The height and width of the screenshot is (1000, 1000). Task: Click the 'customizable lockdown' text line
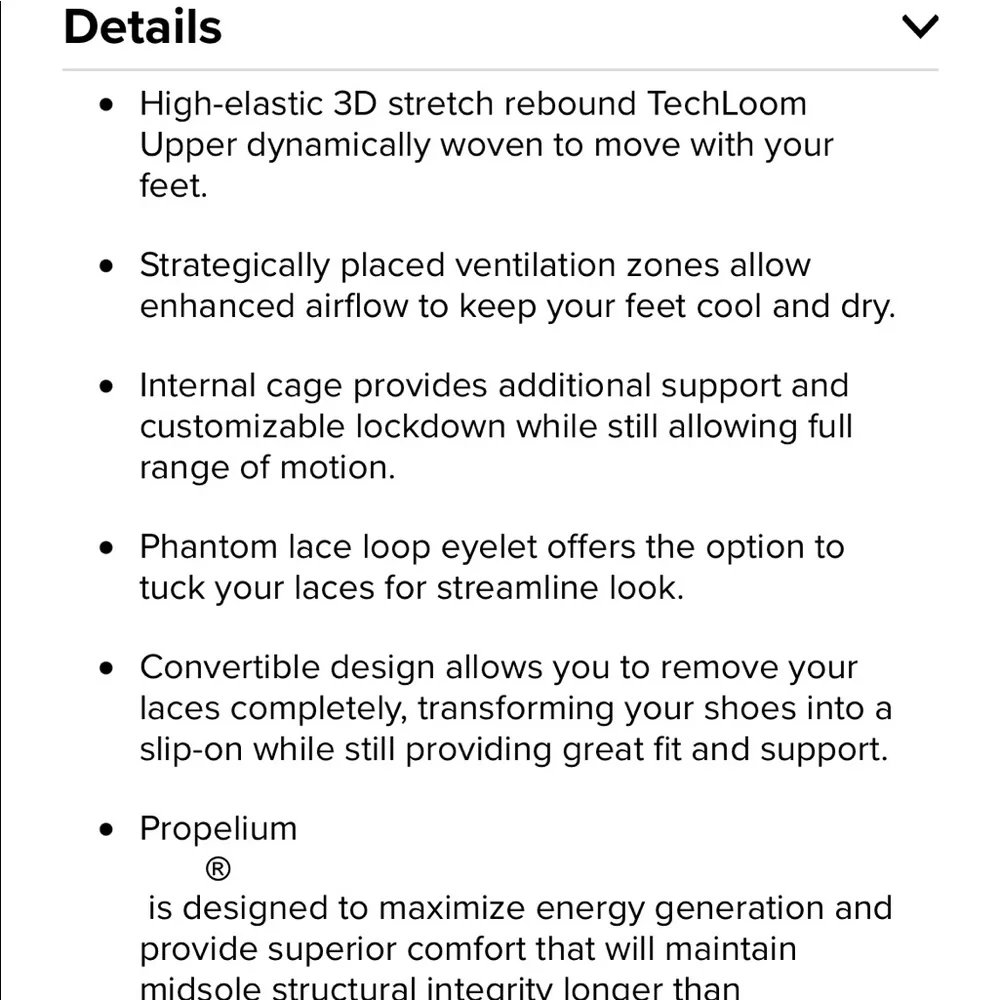(495, 427)
